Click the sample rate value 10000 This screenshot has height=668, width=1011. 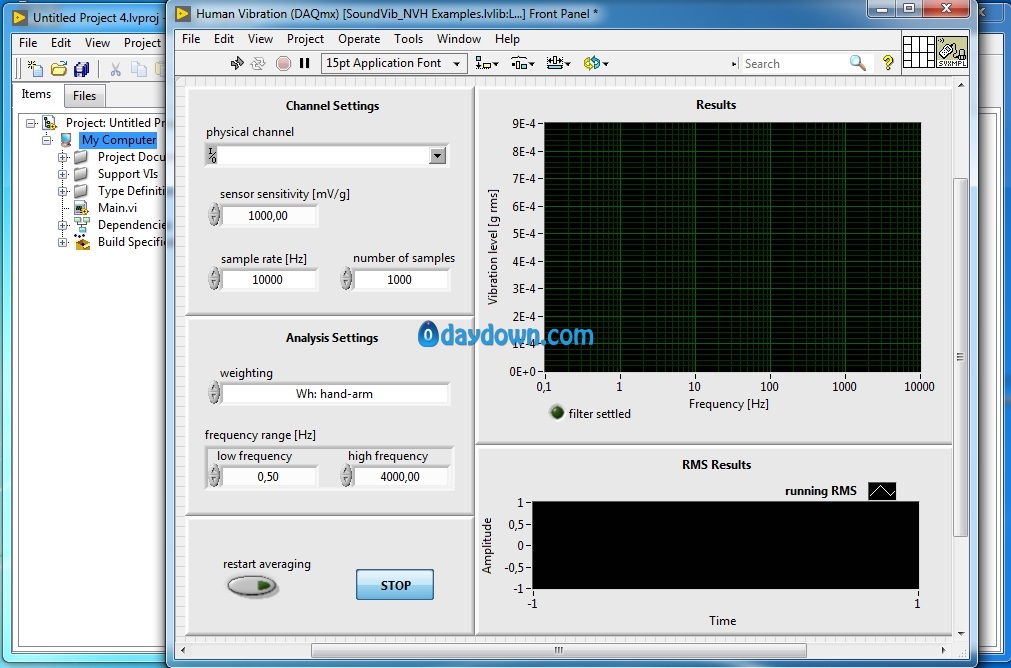[x=269, y=279]
